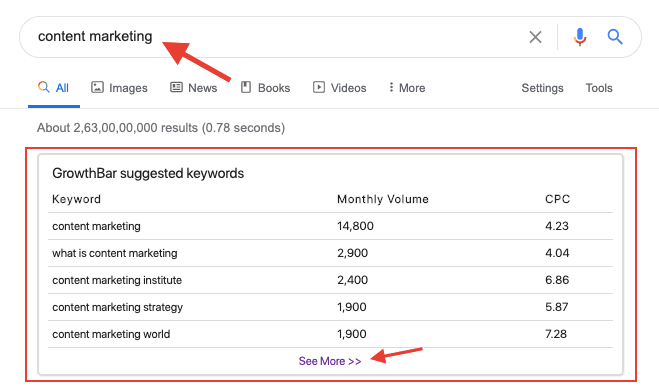Click the See More >> link

(x=330, y=361)
